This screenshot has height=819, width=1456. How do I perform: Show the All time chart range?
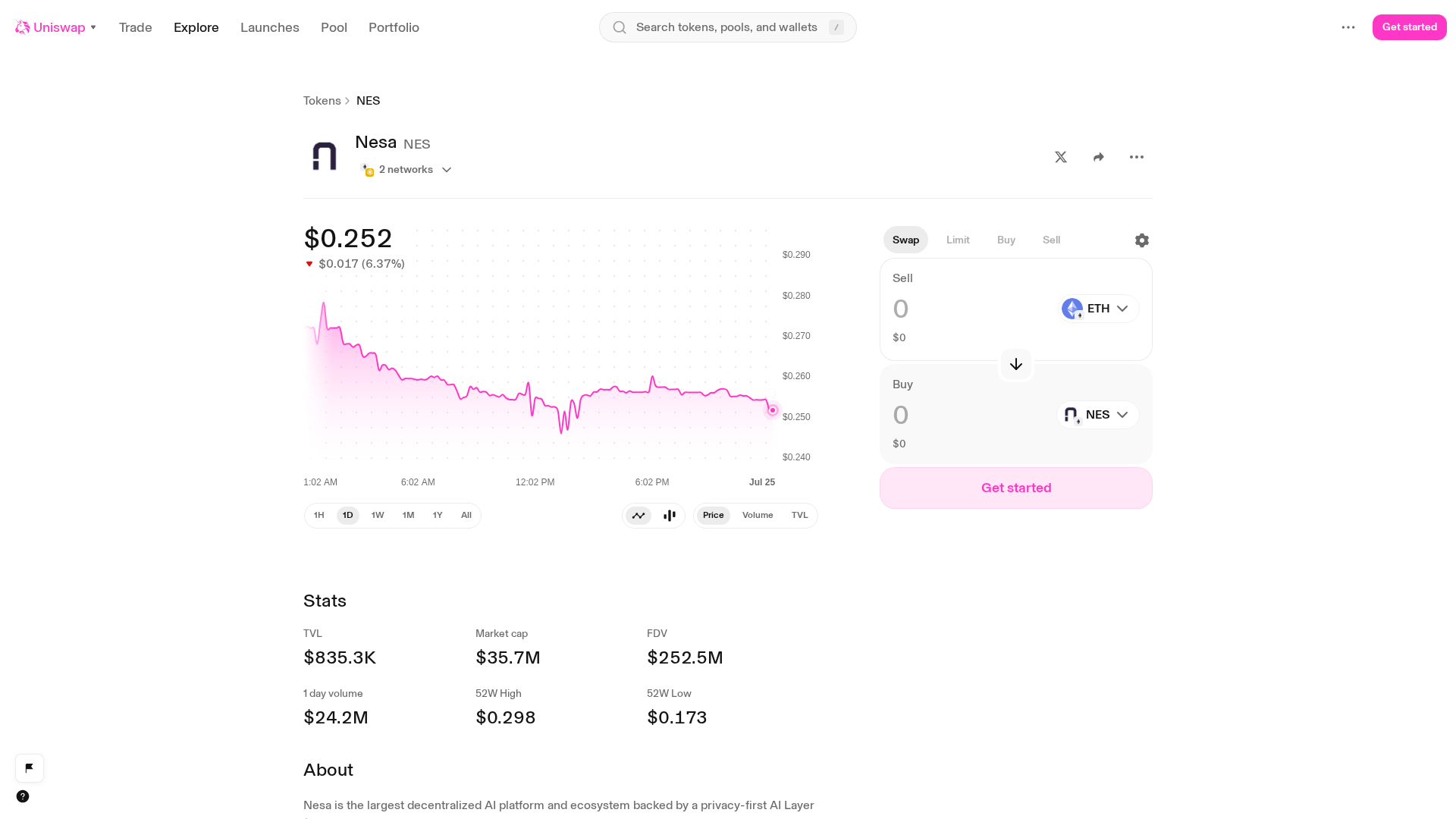pos(466,516)
